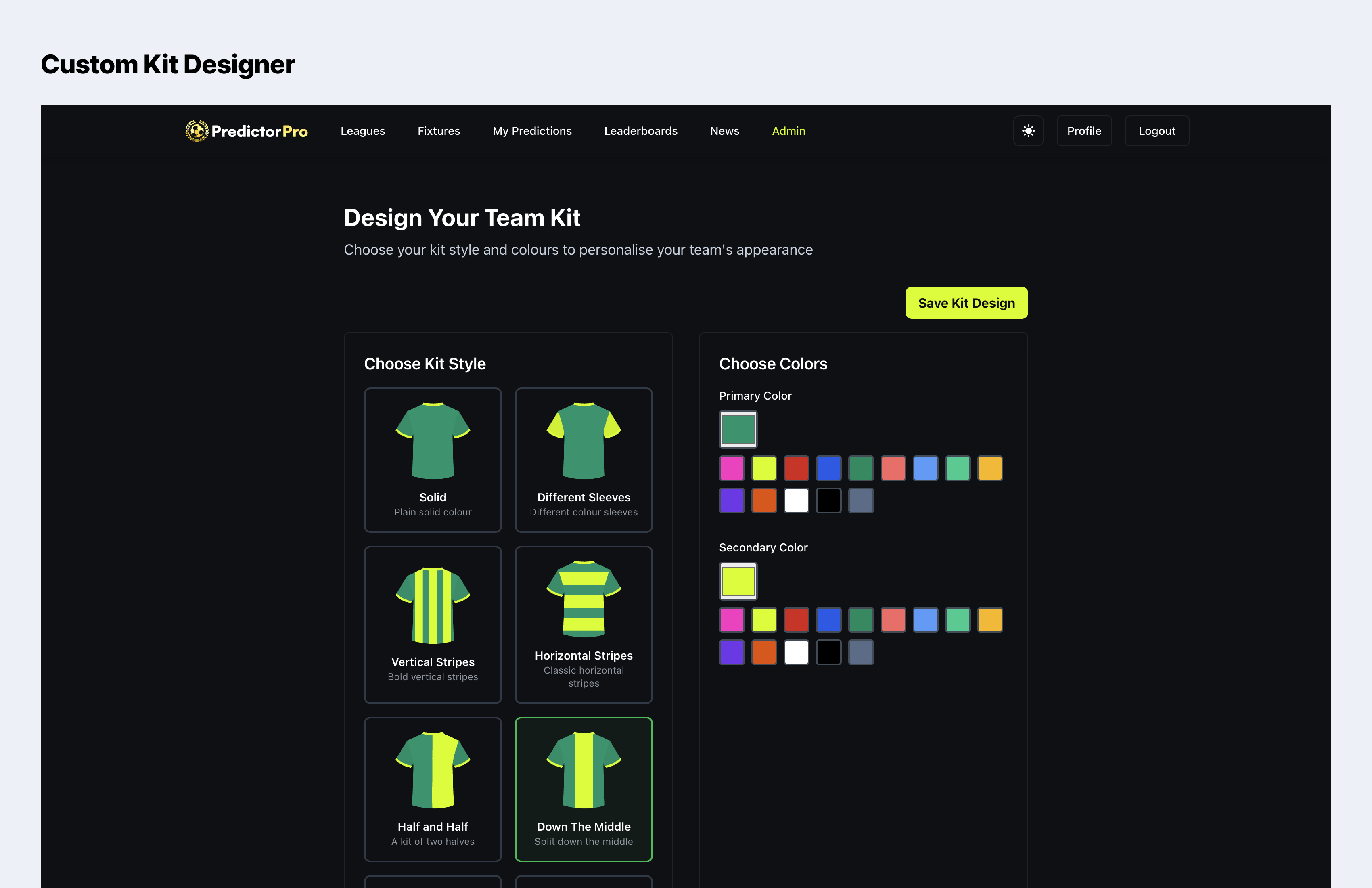1372x888 pixels.
Task: Select the Horizontal Stripes shirt style
Action: click(584, 624)
